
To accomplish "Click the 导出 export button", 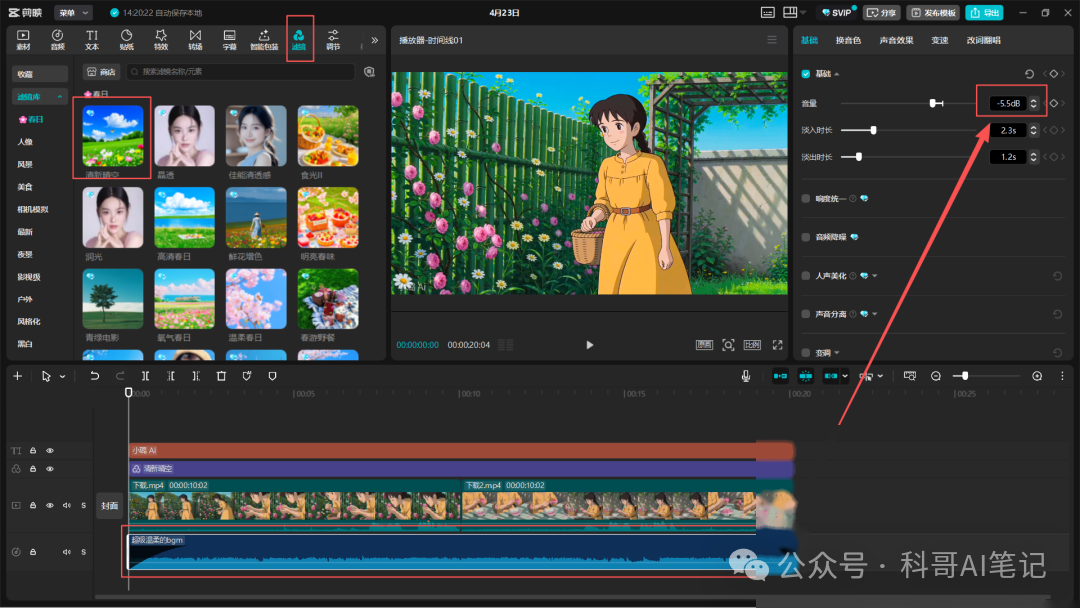I will pos(984,12).
